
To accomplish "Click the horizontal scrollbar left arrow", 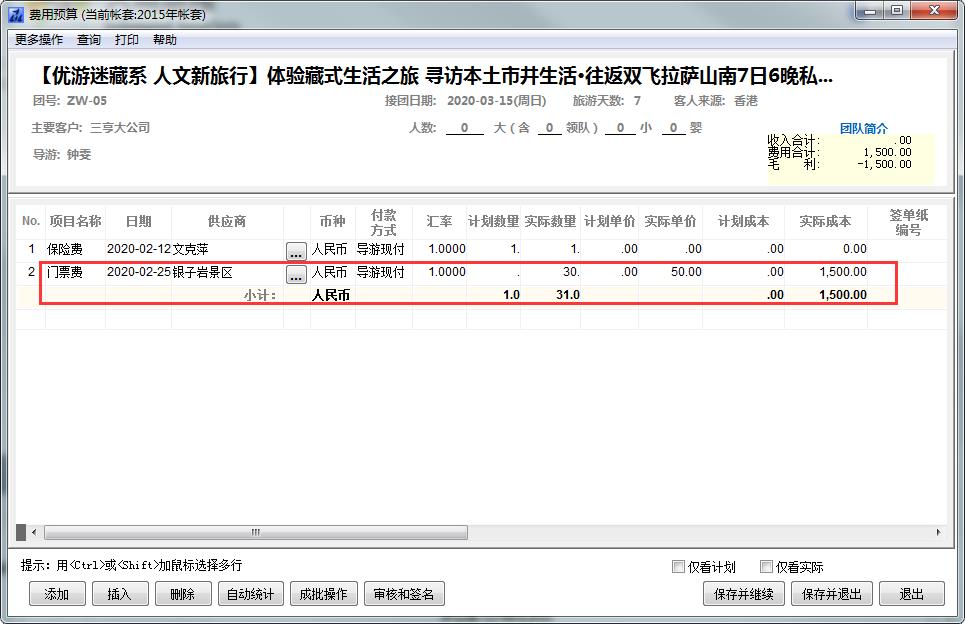I will pyautogui.click(x=34, y=533).
